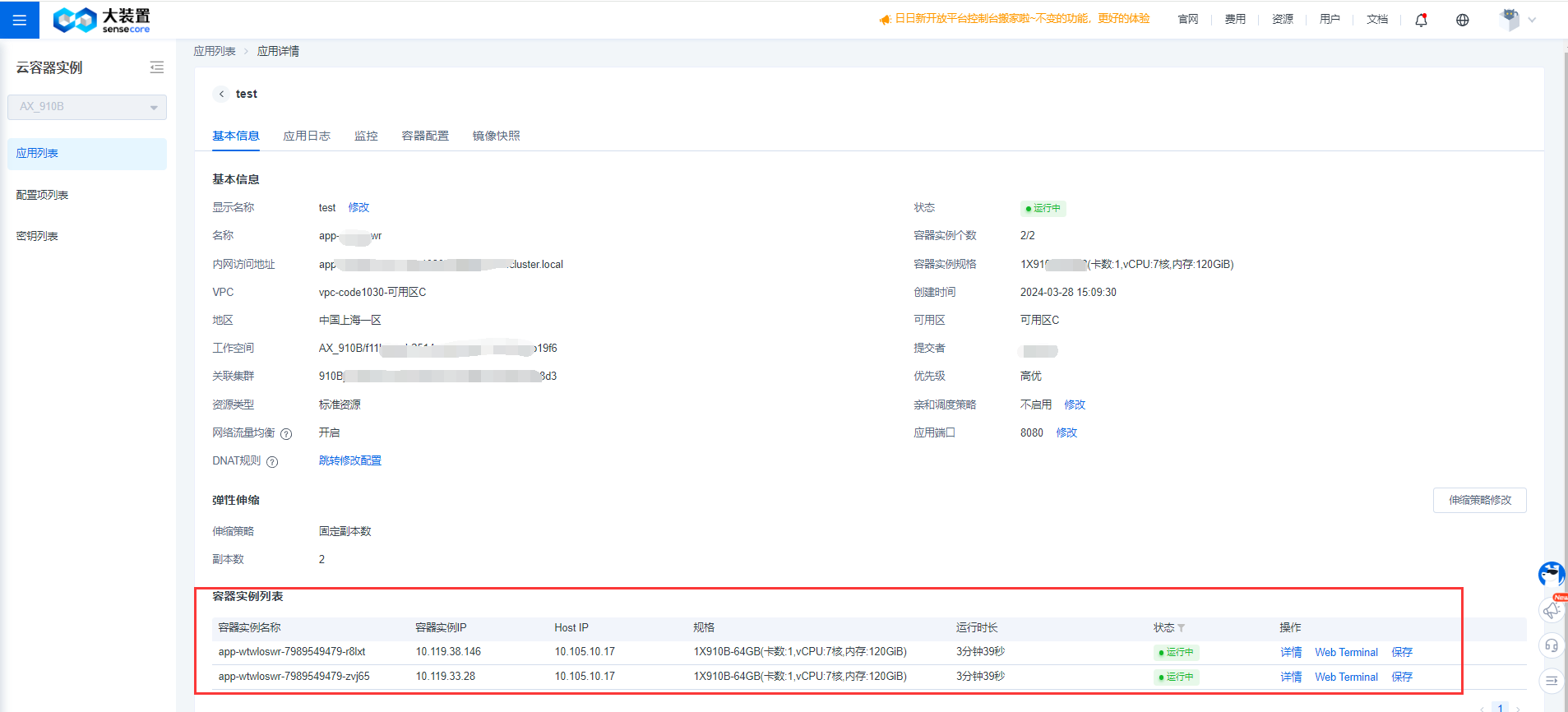Click the help icon beside DNAT规则
The width and height of the screenshot is (1568, 712).
pos(272,462)
